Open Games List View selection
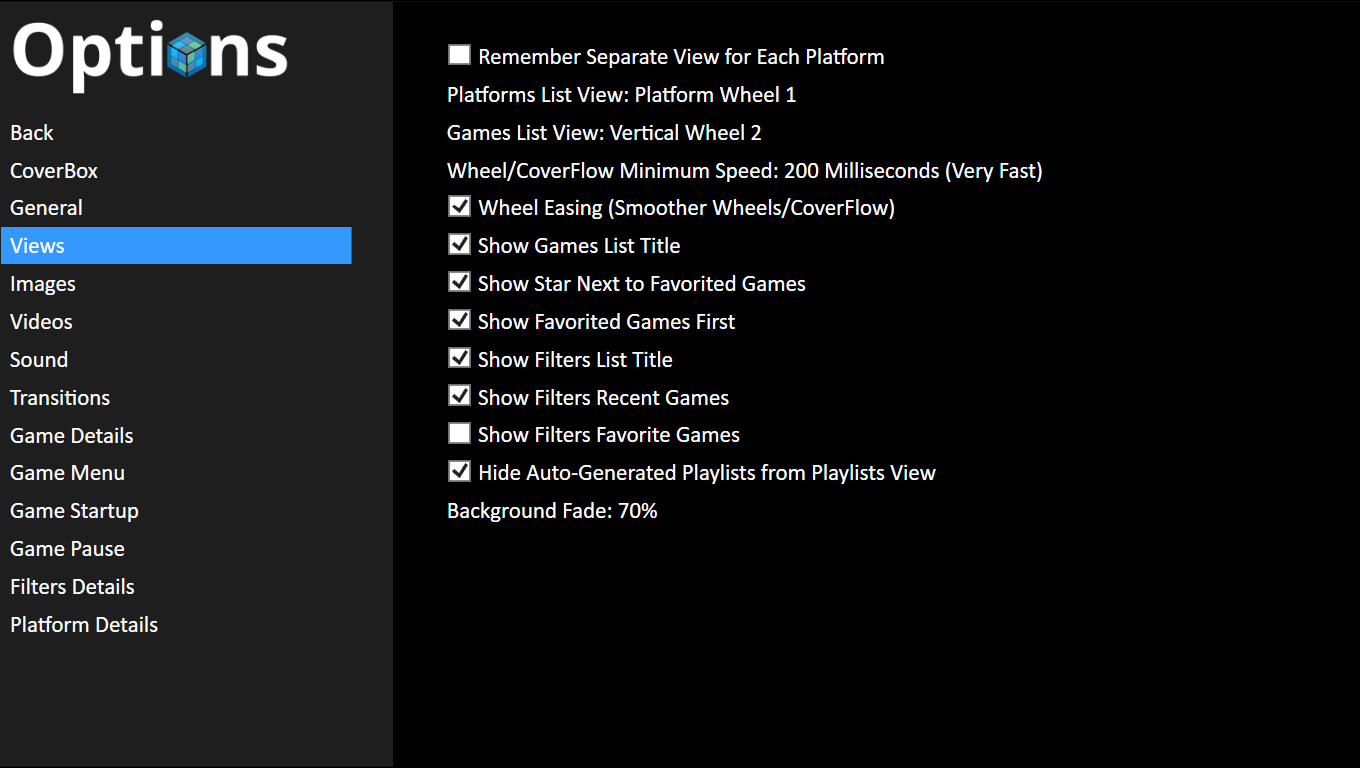Viewport: 1360px width, 768px height. [604, 133]
